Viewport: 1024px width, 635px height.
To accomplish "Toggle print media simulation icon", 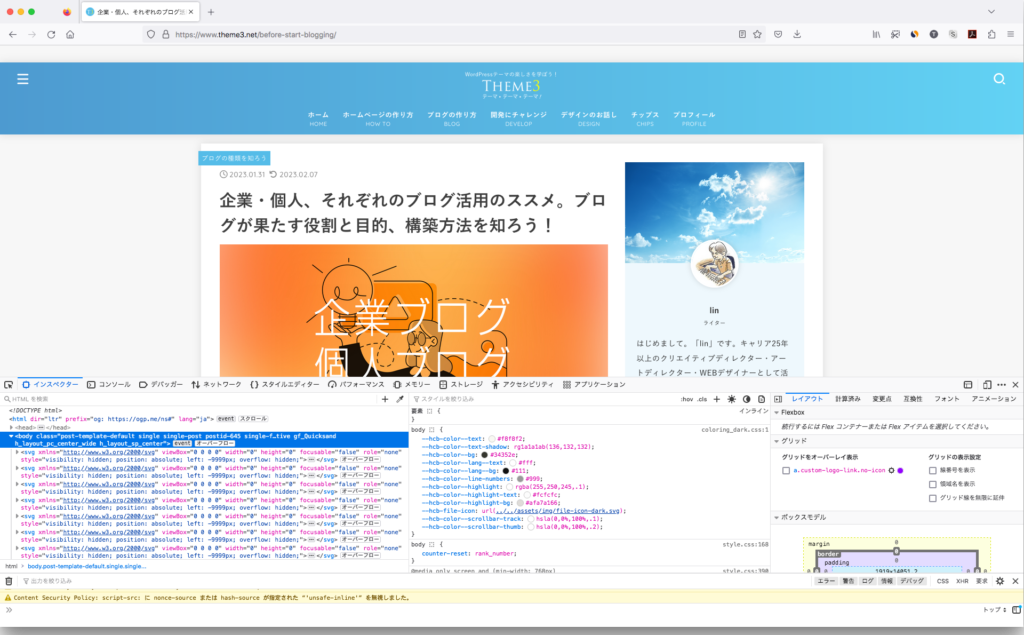I will (761, 399).
